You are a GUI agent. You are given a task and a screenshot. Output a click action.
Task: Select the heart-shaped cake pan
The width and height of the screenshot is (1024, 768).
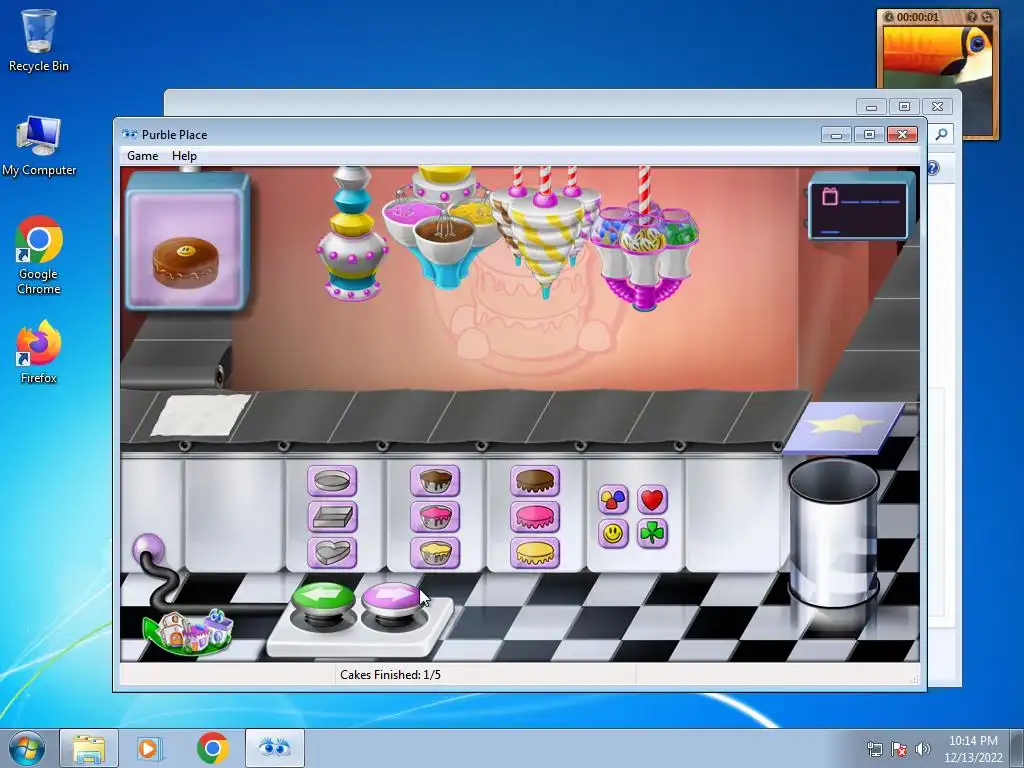pos(332,553)
